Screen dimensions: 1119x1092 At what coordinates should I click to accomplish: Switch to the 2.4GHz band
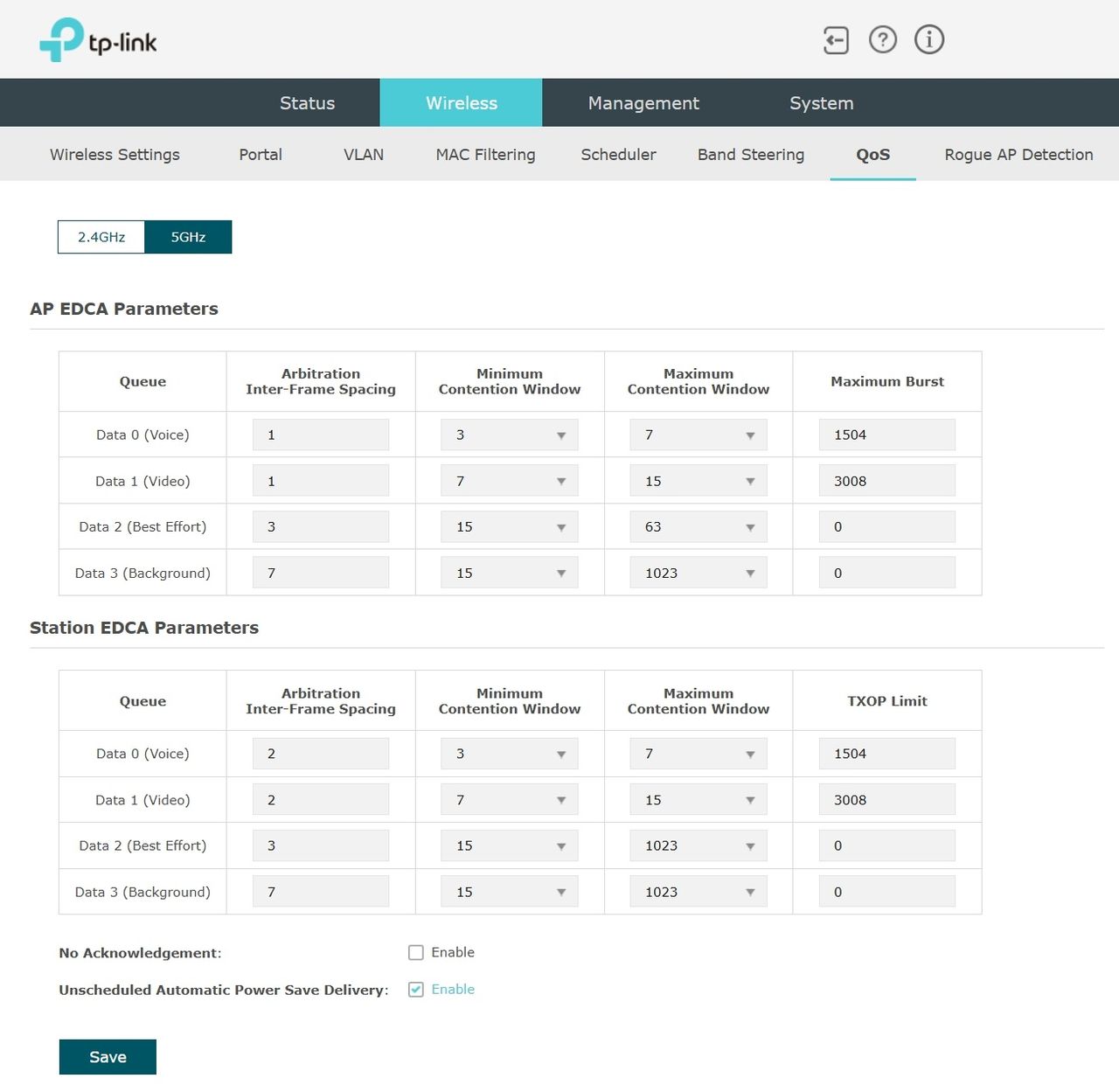click(101, 237)
